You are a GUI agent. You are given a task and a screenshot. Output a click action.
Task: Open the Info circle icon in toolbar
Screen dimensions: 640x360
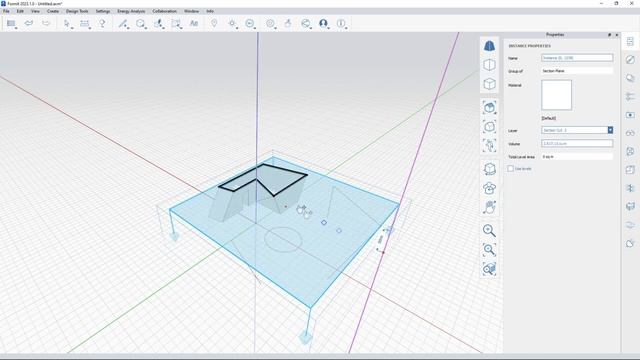[341, 24]
